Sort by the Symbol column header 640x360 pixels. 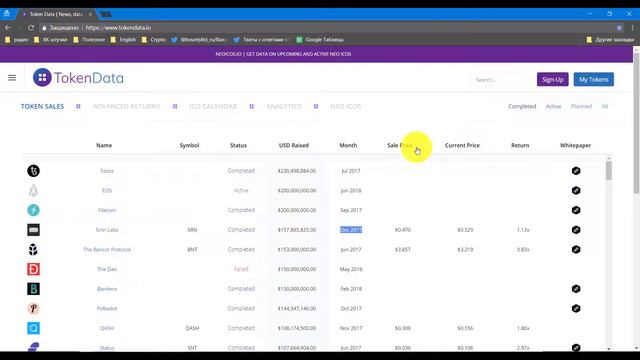(189, 145)
